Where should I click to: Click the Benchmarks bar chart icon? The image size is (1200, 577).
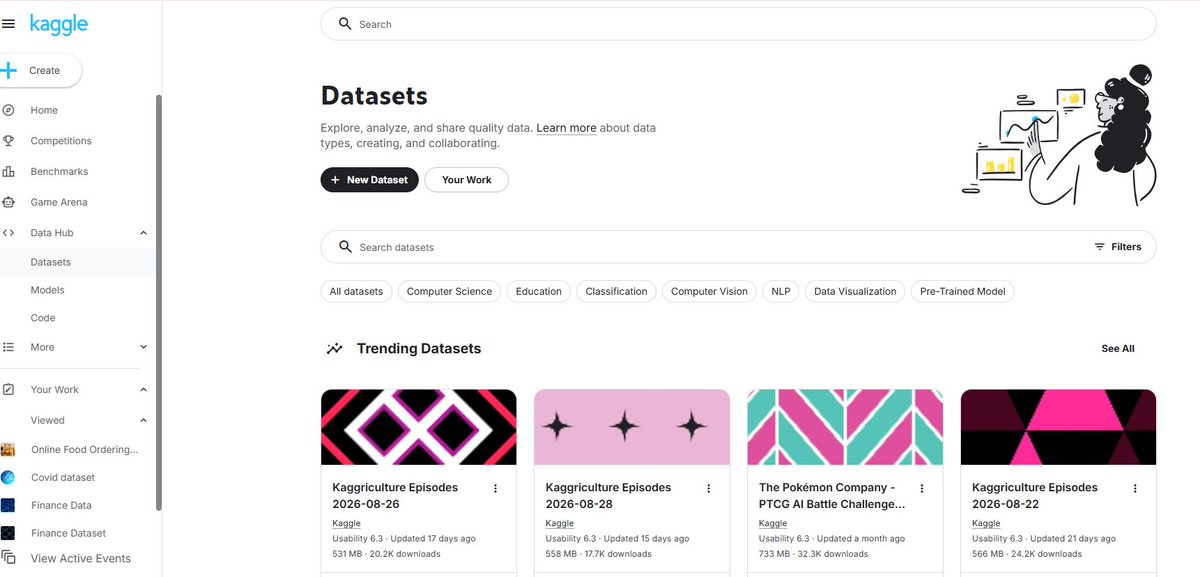[x=8, y=172]
